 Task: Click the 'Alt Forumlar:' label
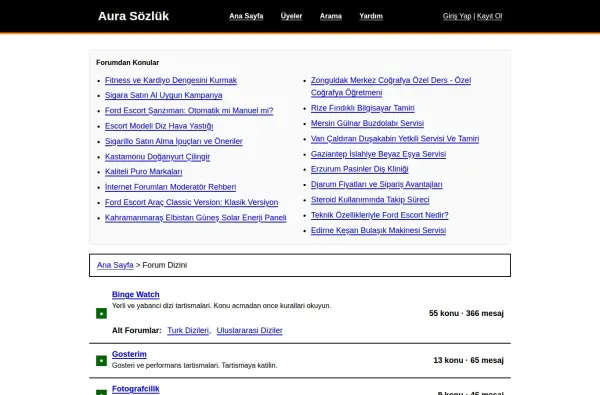click(137, 330)
